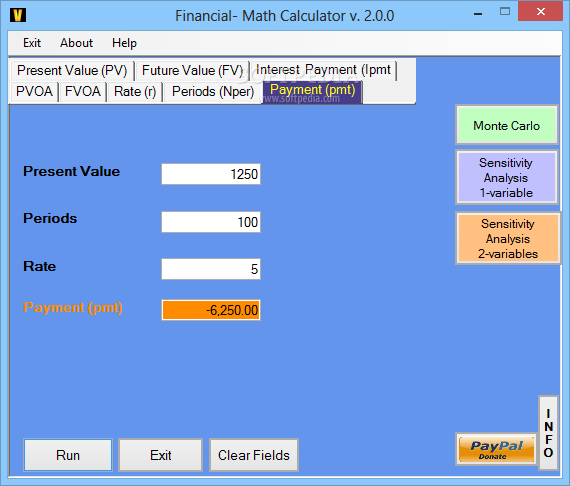Click the PayPal Donate button
Screen dimensions: 570x486
pos(496,449)
